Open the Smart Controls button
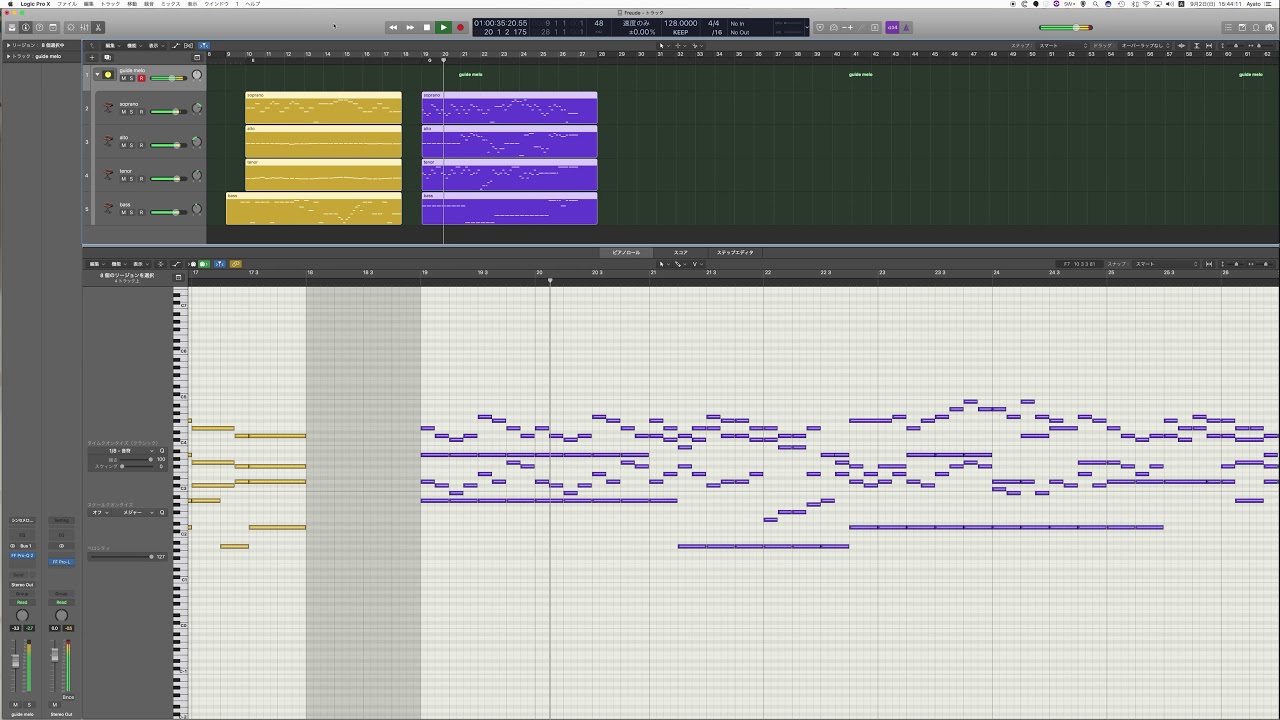This screenshot has width=1280, height=720. [71, 27]
